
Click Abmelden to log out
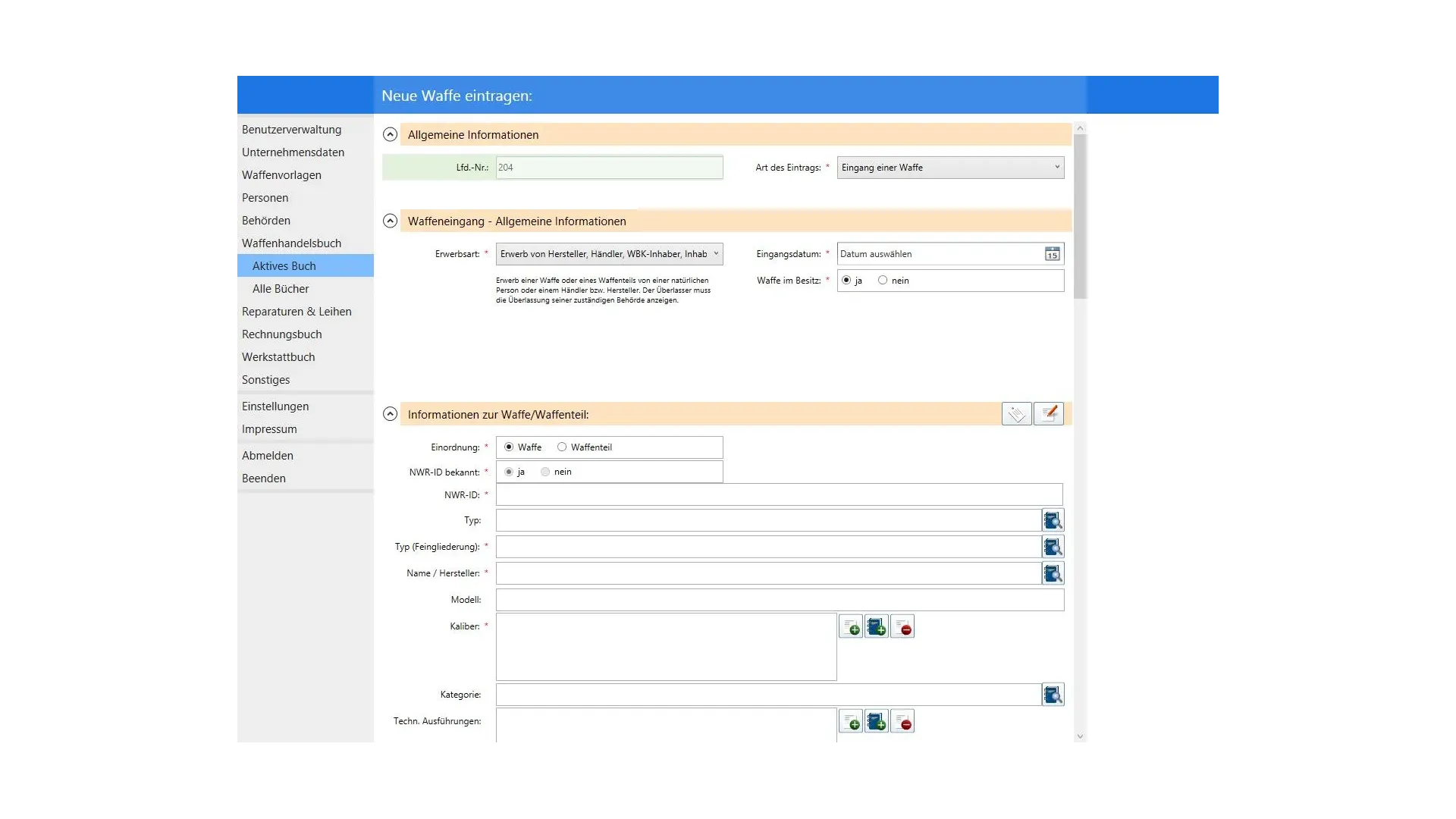click(268, 456)
